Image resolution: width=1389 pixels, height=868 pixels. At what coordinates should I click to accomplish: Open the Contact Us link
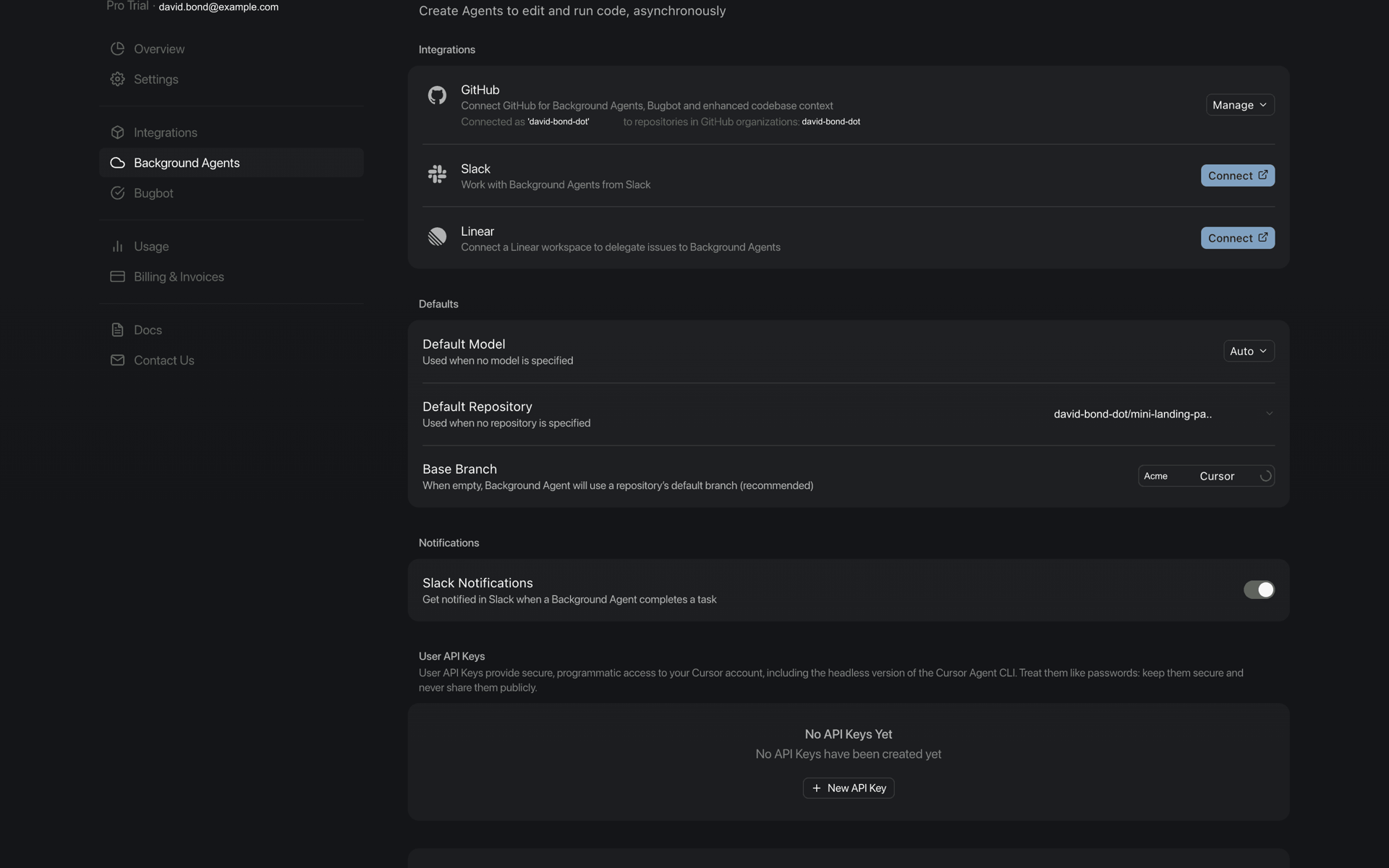point(231,360)
